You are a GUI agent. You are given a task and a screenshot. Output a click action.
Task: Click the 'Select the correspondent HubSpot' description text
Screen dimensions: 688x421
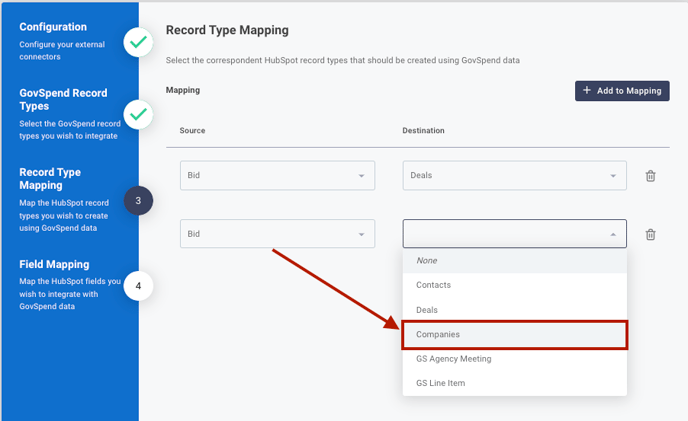(343, 60)
